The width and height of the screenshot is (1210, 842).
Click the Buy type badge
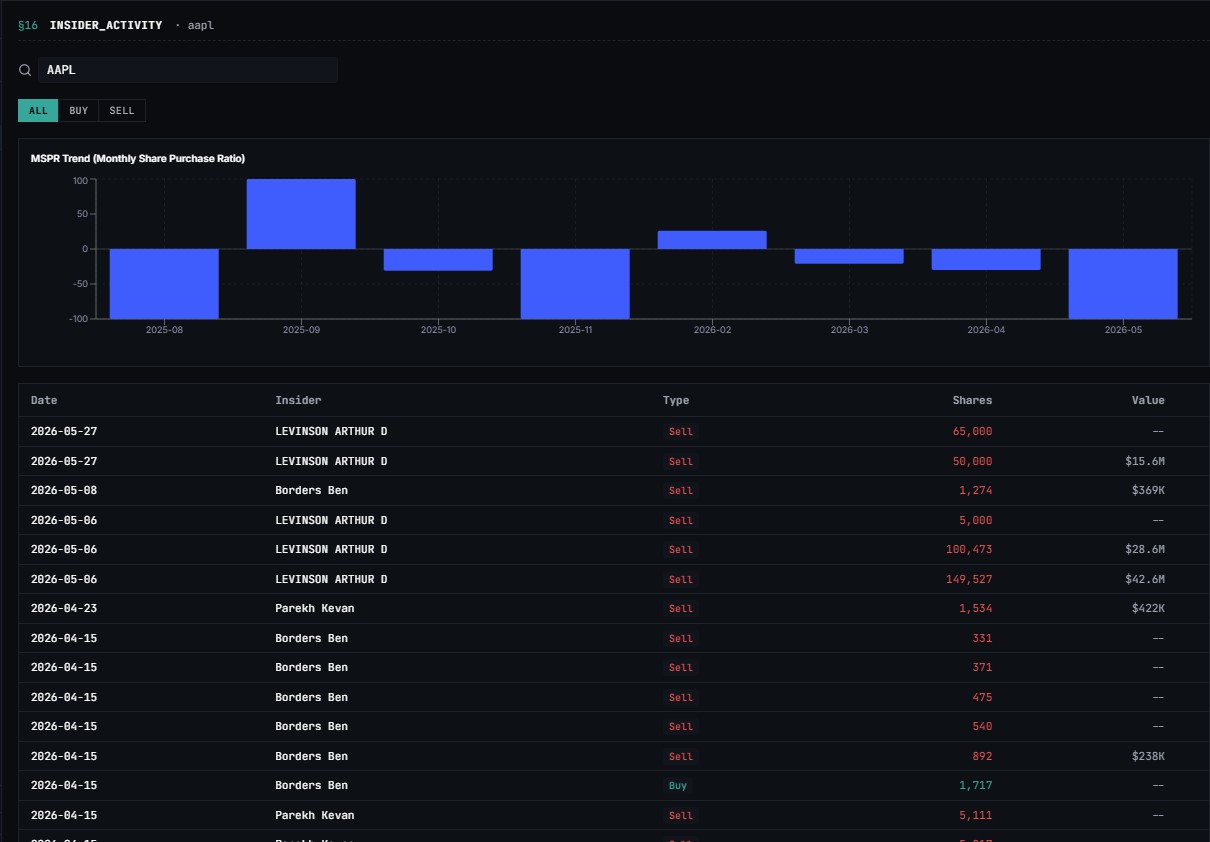(x=678, y=786)
